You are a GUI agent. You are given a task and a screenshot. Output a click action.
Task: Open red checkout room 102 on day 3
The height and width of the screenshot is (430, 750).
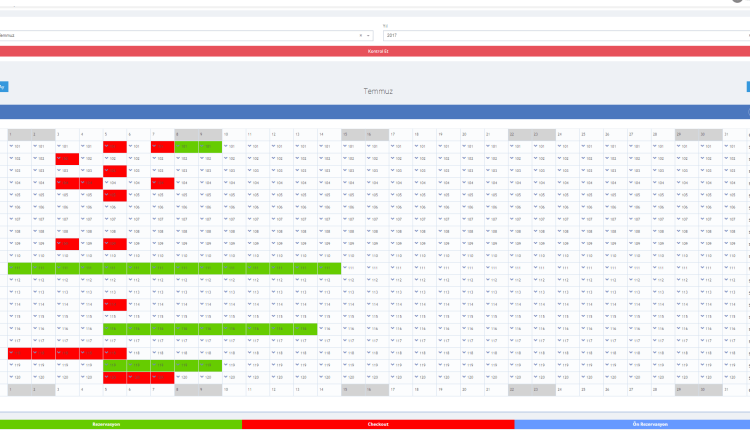click(67, 159)
